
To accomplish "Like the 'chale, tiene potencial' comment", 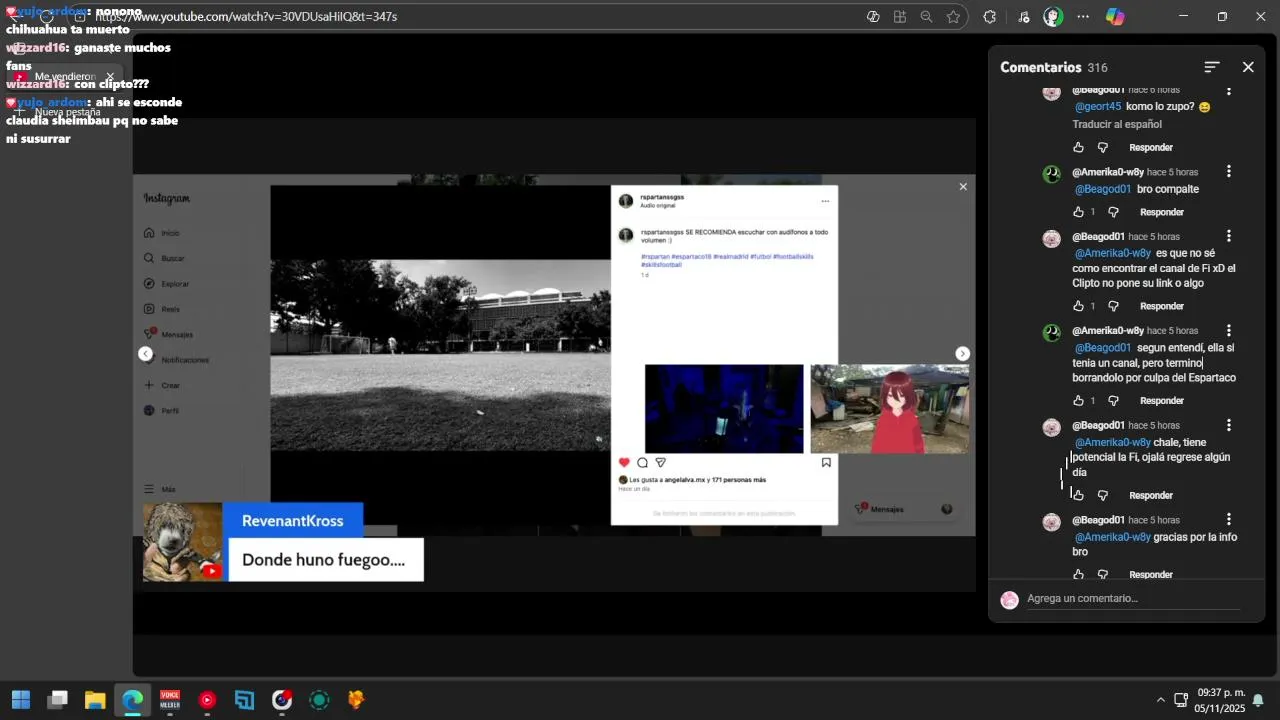I will click(x=1078, y=495).
